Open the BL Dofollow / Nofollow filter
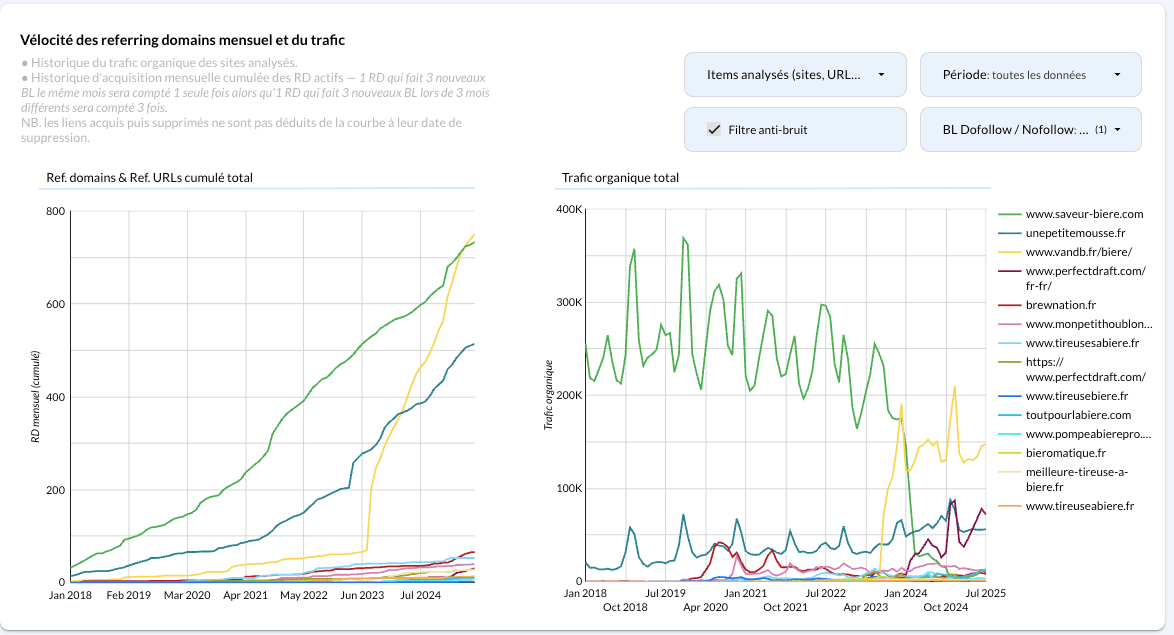1174x635 pixels. pyautogui.click(x=1030, y=130)
